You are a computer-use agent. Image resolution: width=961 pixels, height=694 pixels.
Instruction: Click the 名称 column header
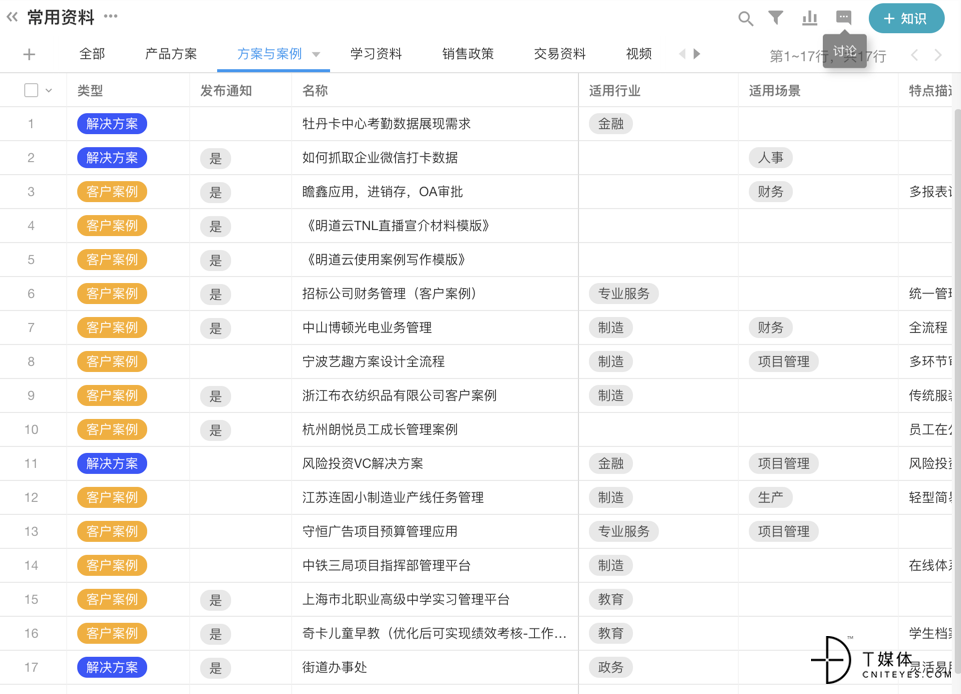(315, 91)
